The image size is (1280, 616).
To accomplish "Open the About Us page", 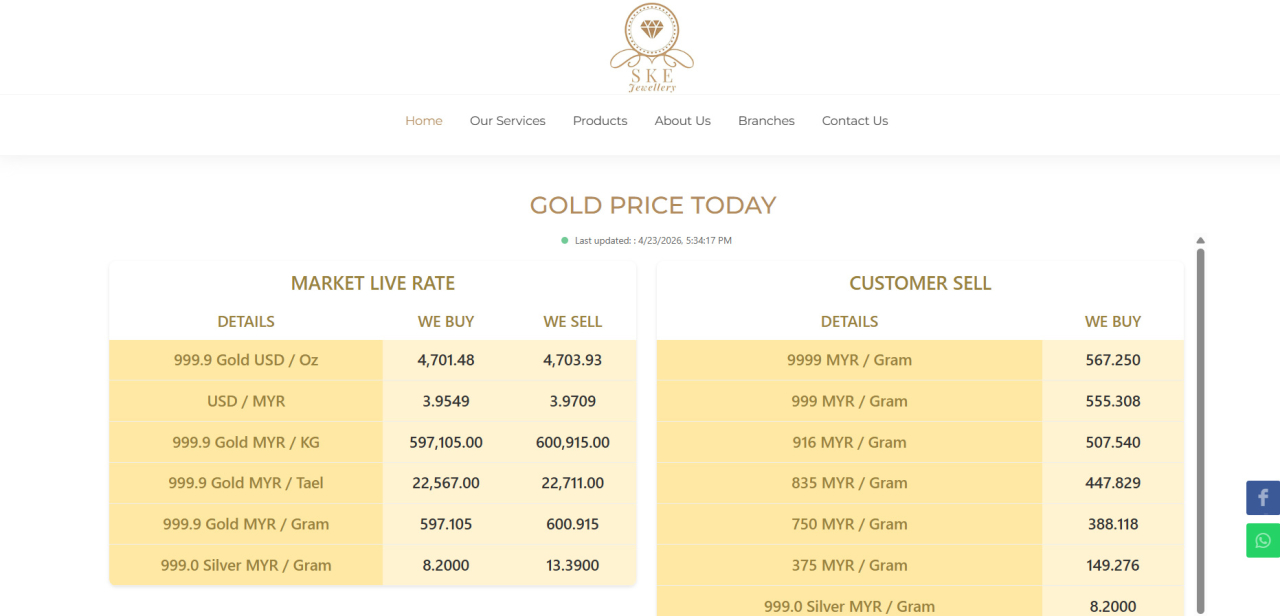I will tap(683, 121).
